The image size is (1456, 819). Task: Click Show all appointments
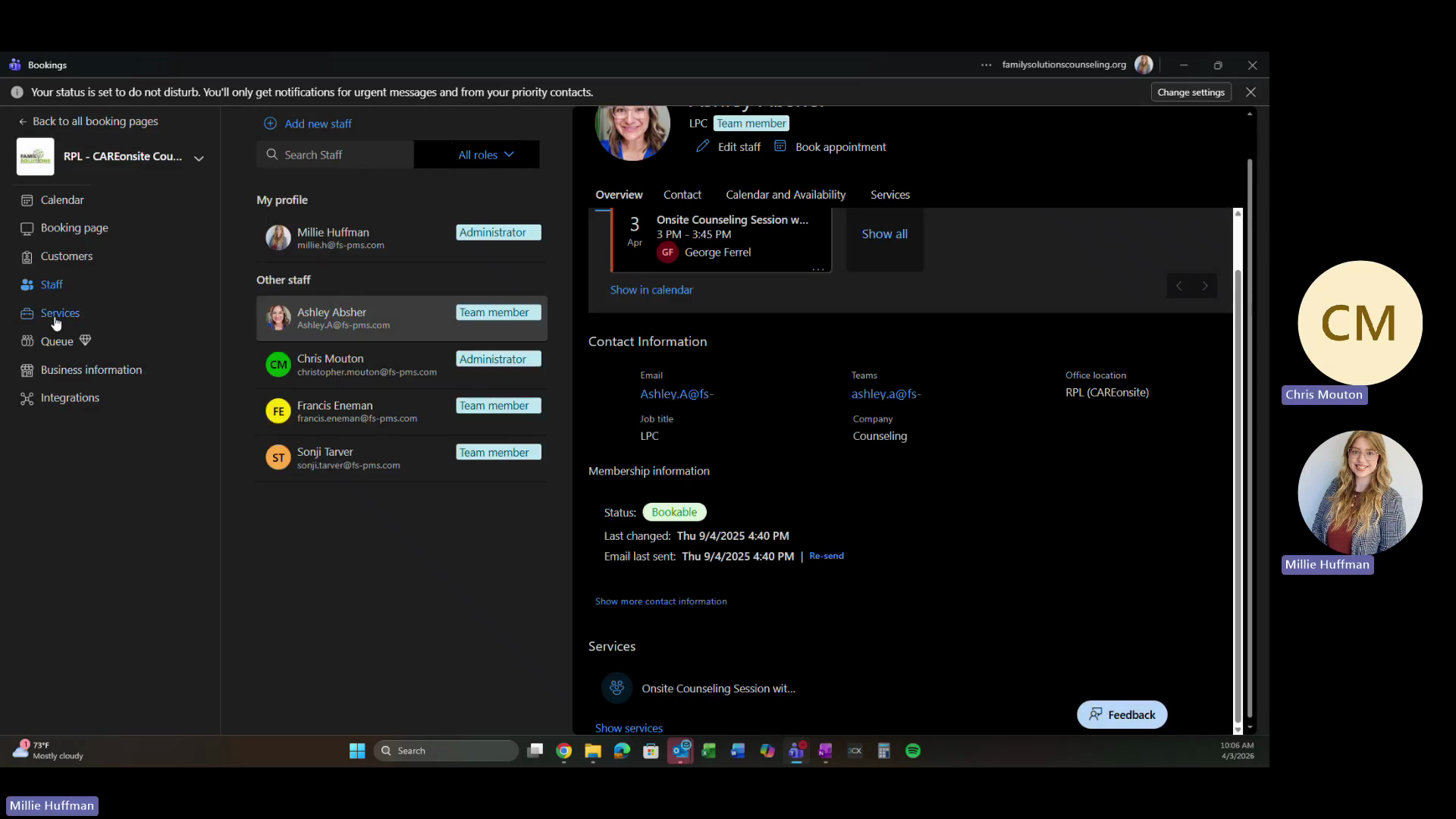pyautogui.click(x=884, y=234)
